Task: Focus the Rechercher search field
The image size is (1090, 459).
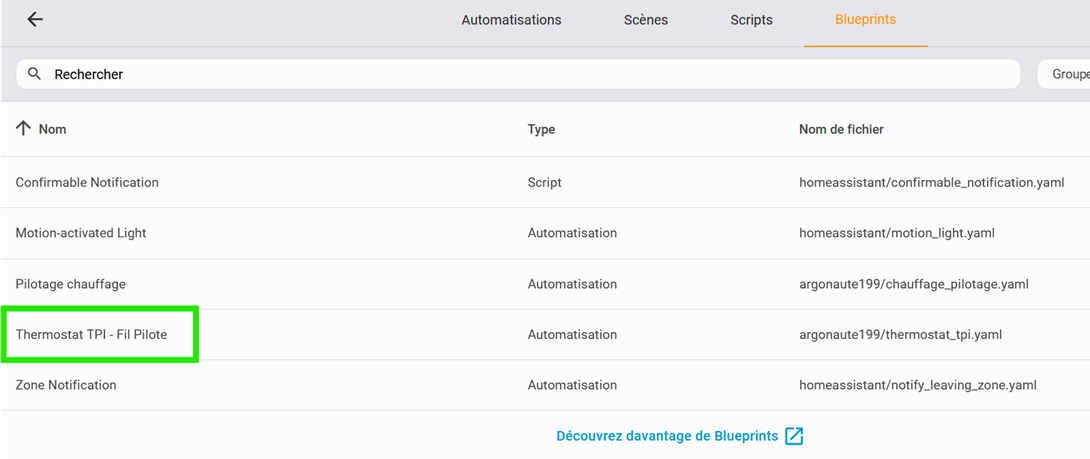Action: tap(518, 74)
